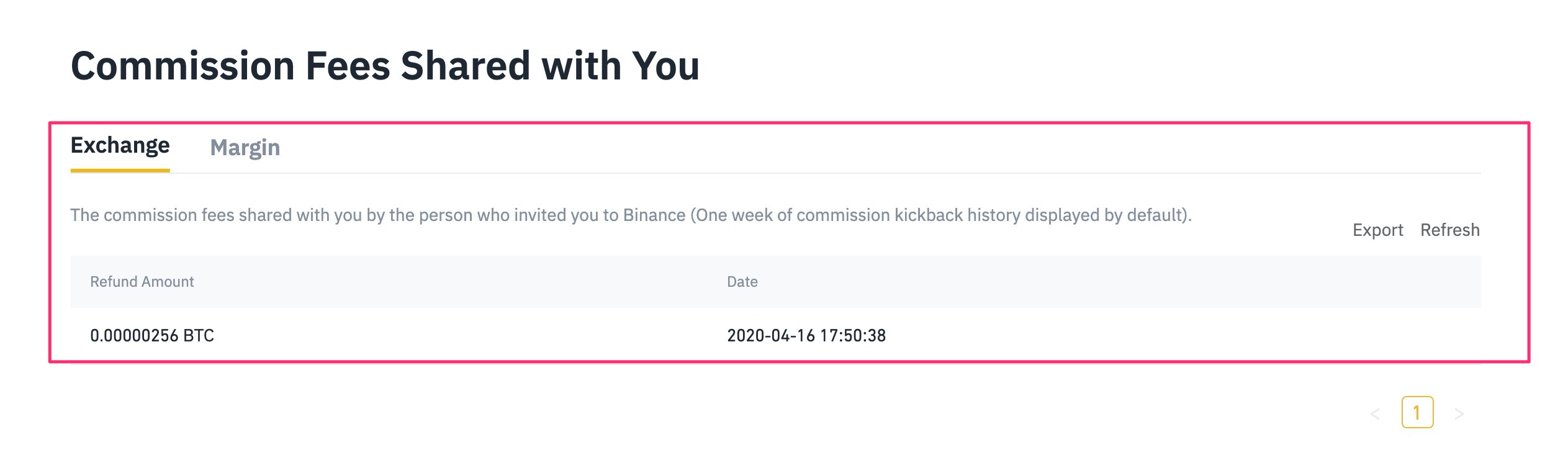Click the word Commission in the page title
1568x468 pixels.
[x=182, y=66]
